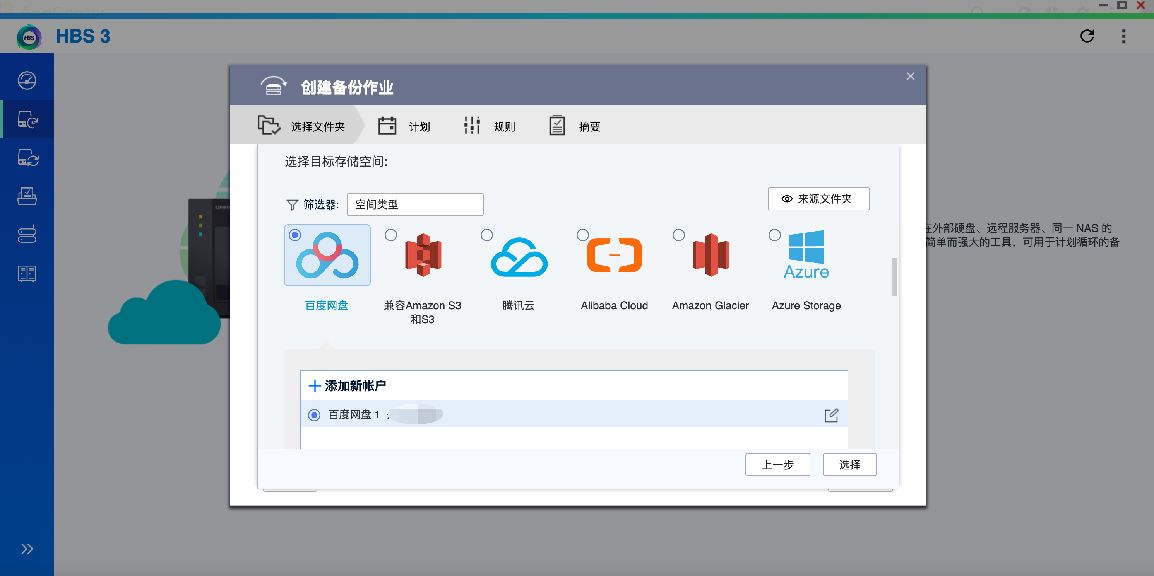Open the Jobs sidebar icon

click(x=27, y=196)
